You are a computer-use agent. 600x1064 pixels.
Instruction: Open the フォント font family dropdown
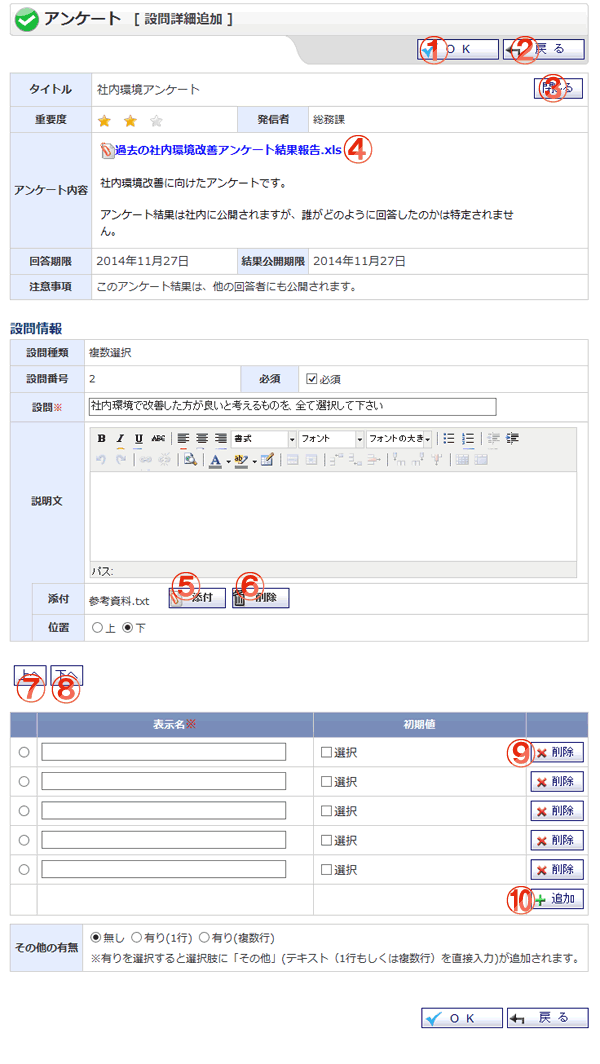331,438
